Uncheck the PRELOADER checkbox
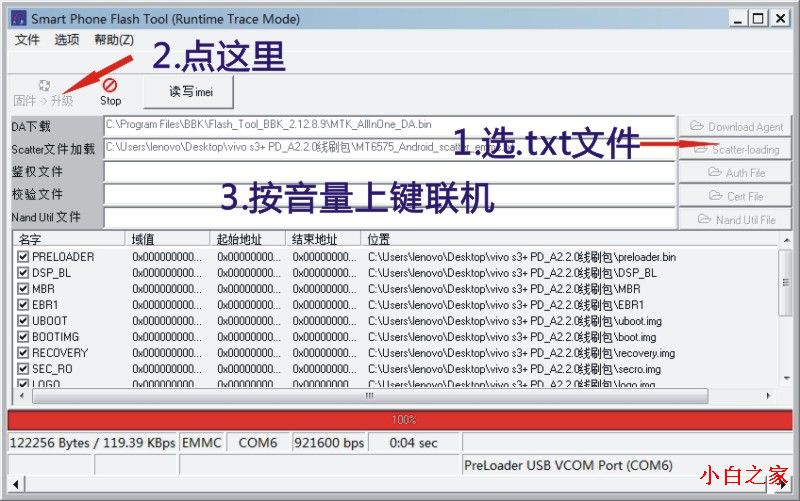Viewport: 800px width, 501px height. click(x=23, y=257)
